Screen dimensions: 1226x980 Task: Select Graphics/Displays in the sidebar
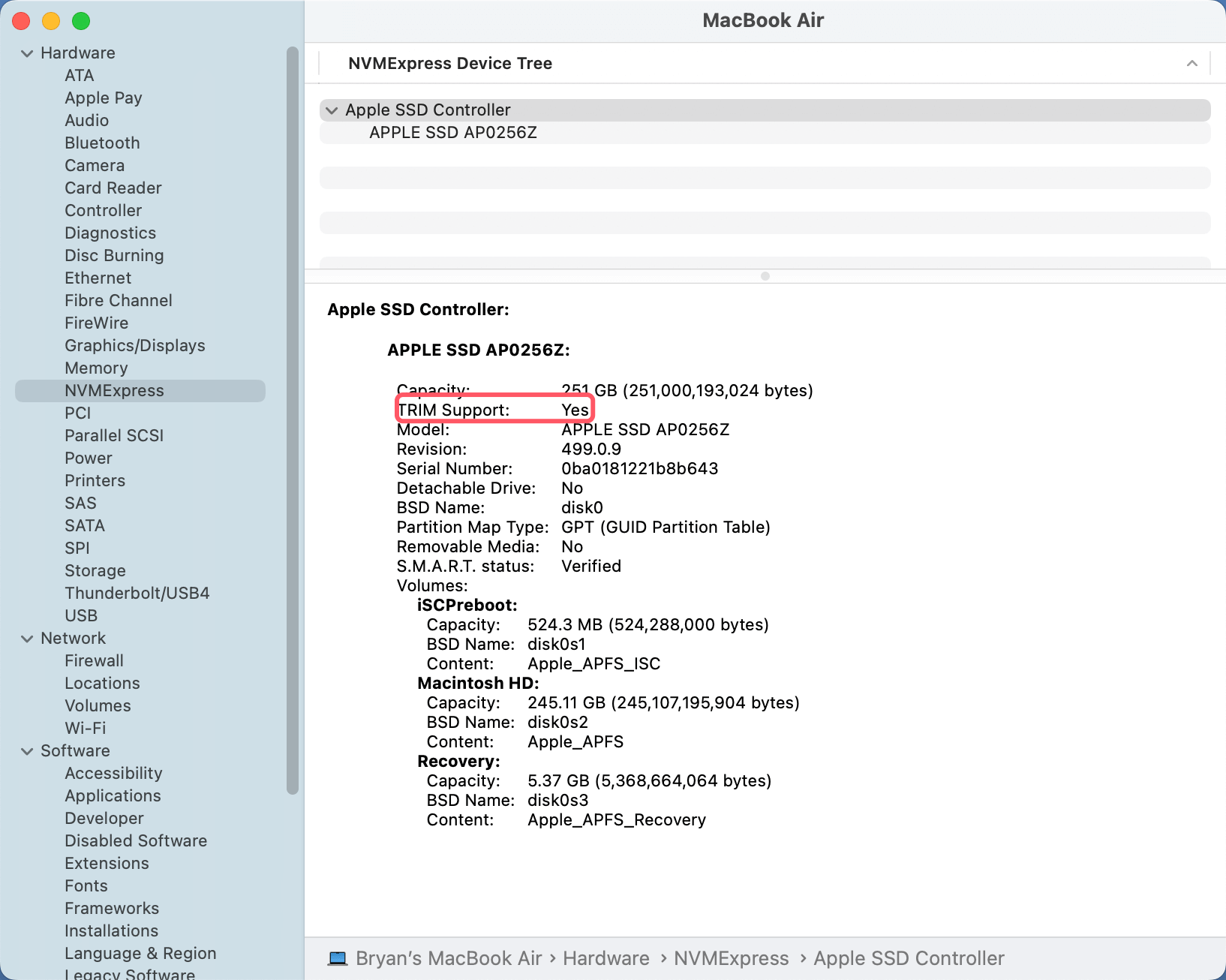click(134, 346)
